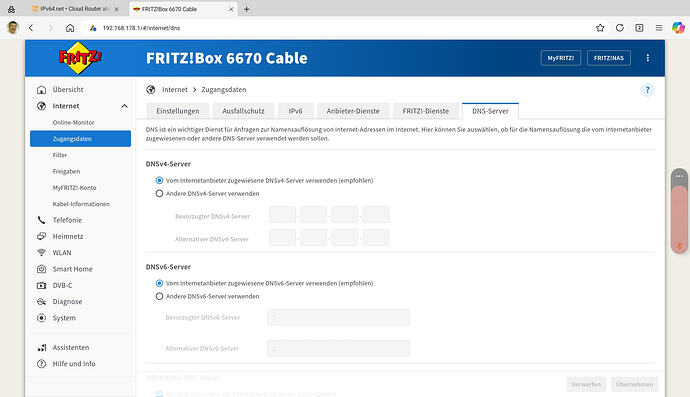Reload page using browser refresh icon
The width and height of the screenshot is (690, 397).
coord(620,28)
